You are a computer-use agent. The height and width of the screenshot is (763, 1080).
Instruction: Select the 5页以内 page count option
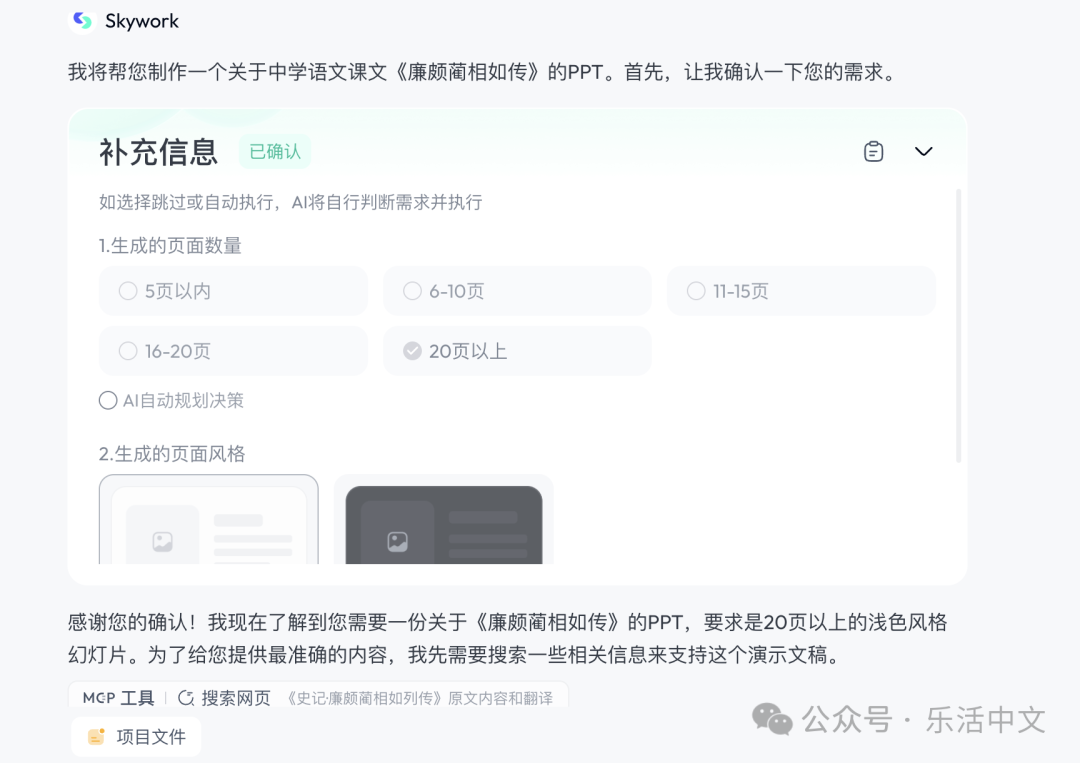tap(233, 291)
